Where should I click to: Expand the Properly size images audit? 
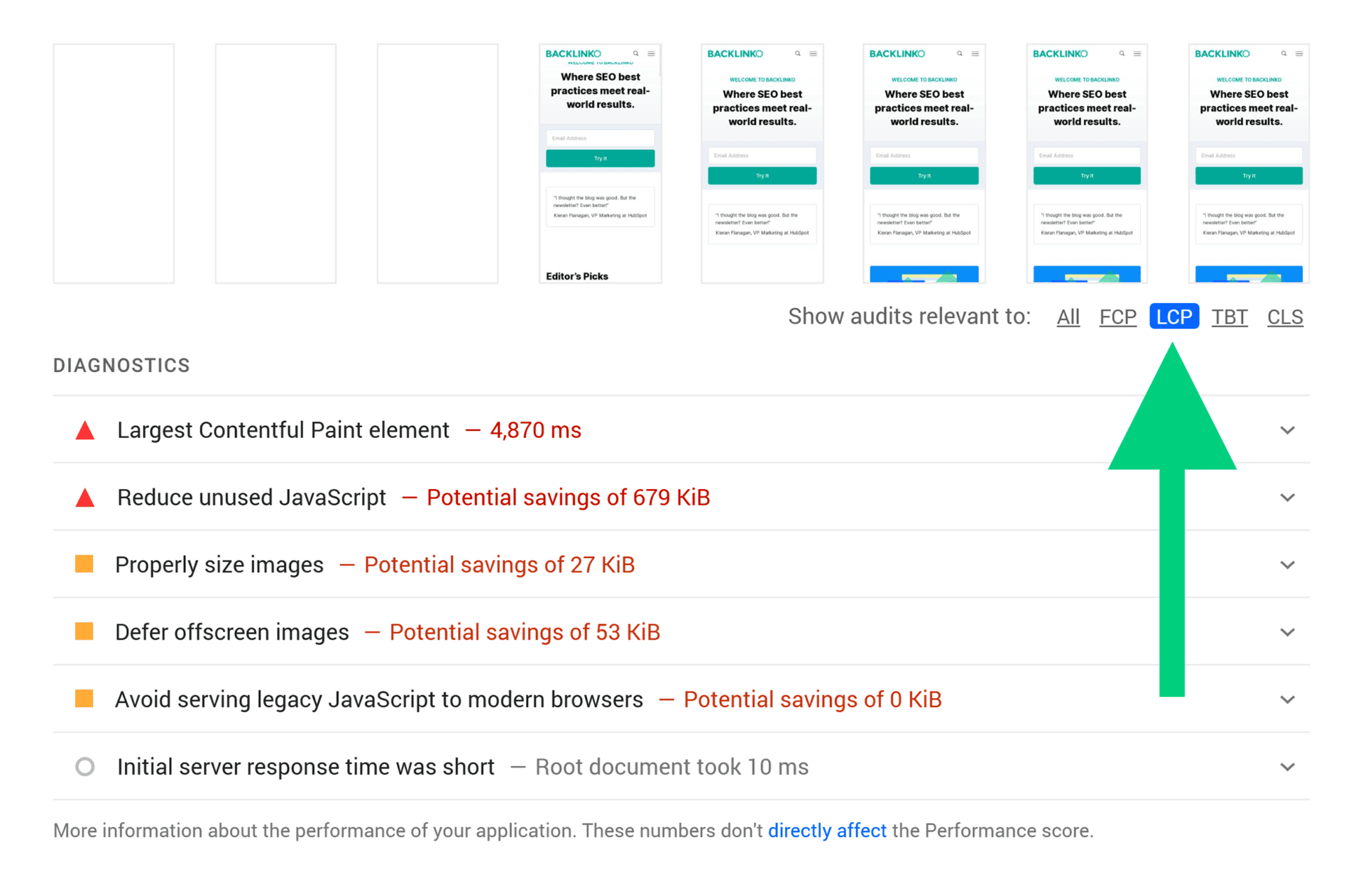point(1288,564)
